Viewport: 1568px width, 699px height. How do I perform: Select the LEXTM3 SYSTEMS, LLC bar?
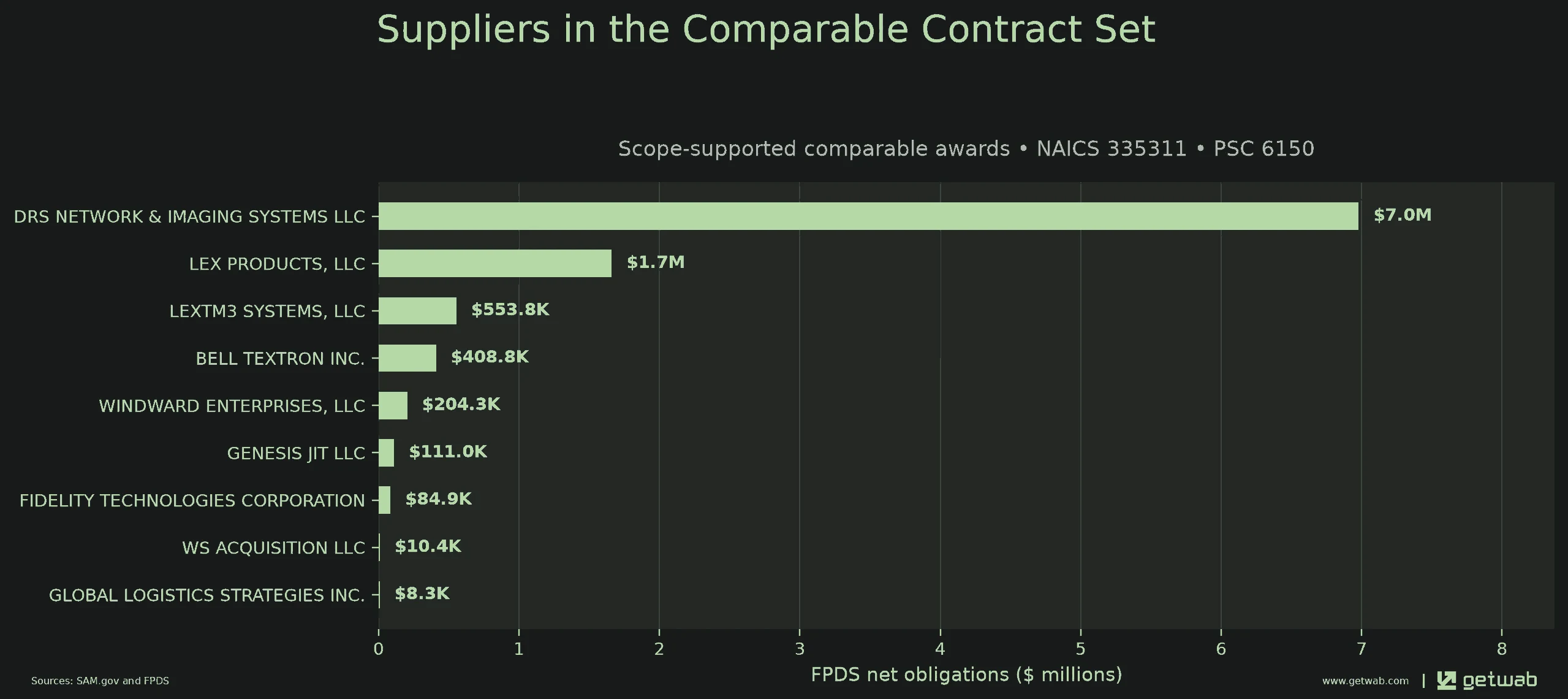(x=417, y=310)
